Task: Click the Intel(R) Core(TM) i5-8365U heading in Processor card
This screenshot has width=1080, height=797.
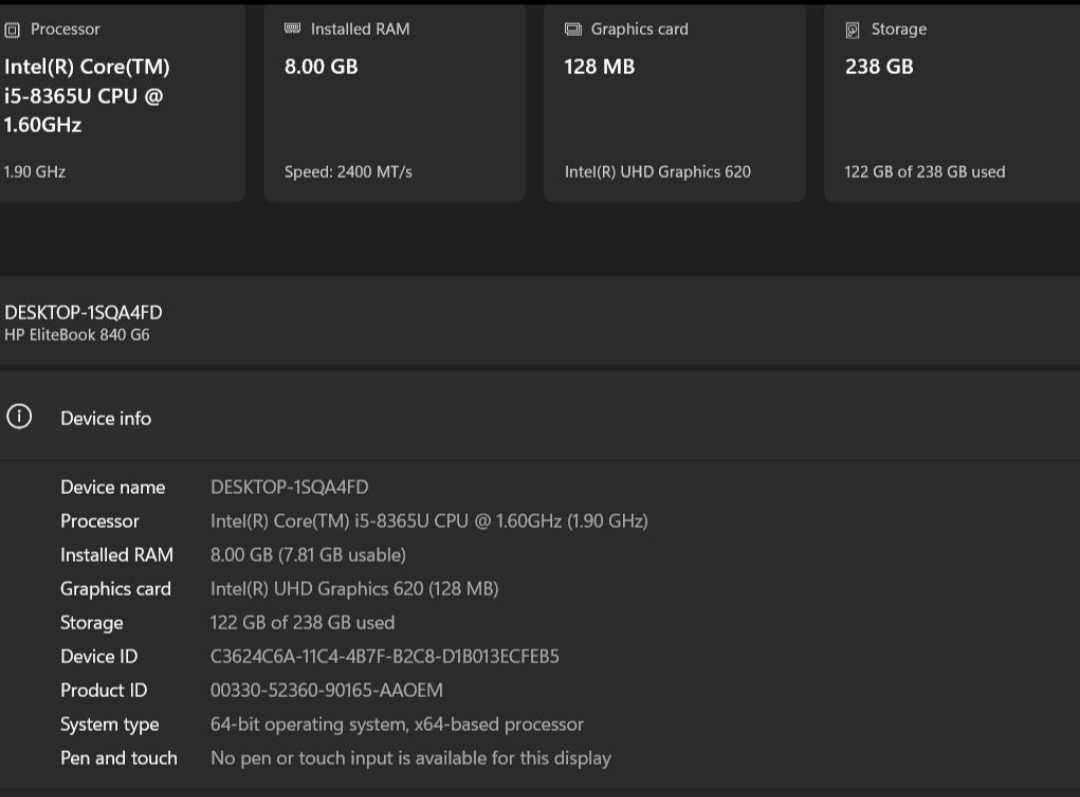Action: (87, 96)
